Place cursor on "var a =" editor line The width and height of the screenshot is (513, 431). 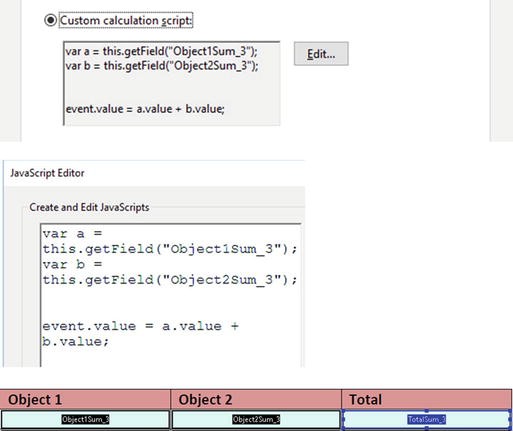(x=72, y=234)
